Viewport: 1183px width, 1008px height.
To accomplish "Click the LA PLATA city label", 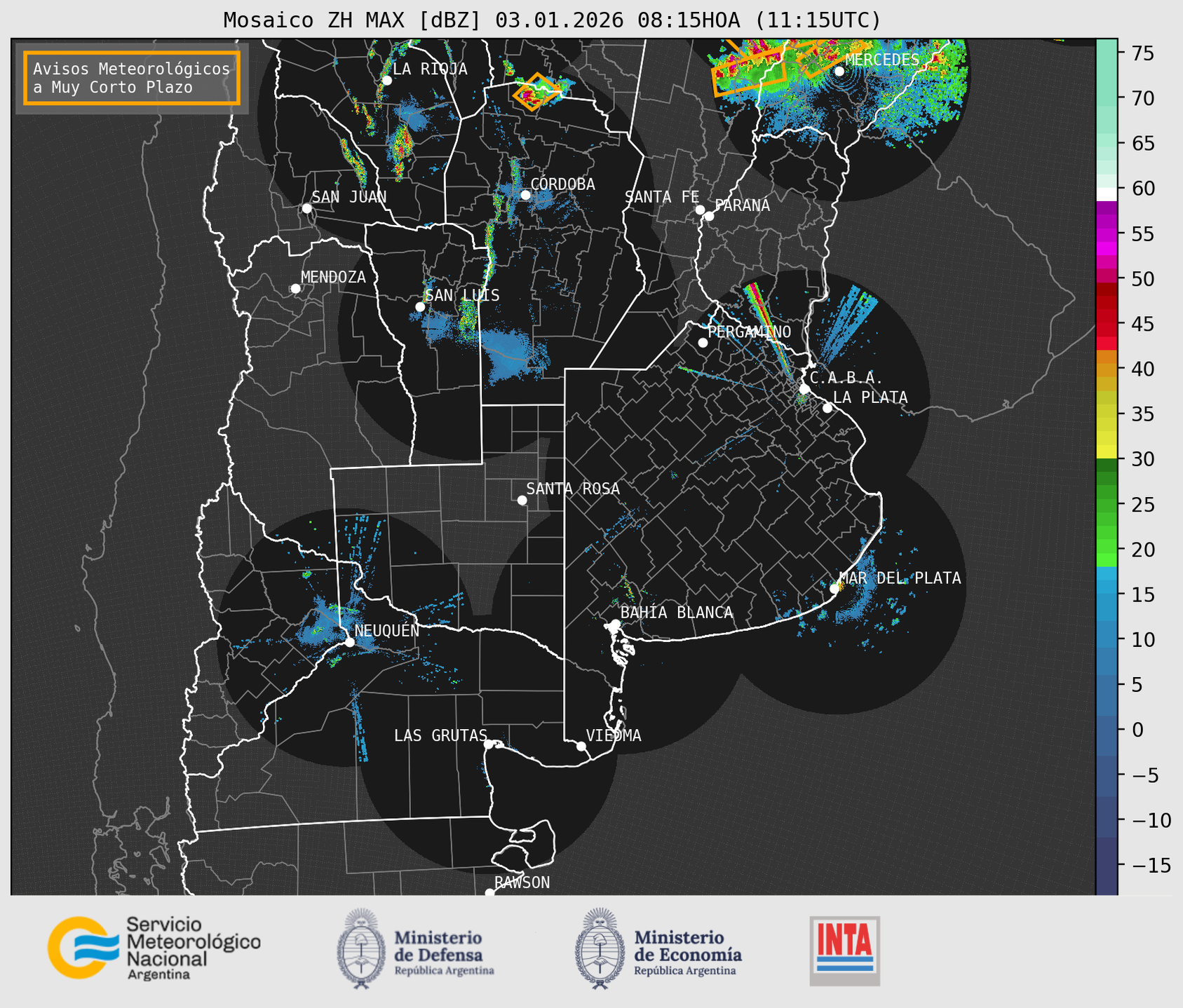I will pyautogui.click(x=870, y=397).
